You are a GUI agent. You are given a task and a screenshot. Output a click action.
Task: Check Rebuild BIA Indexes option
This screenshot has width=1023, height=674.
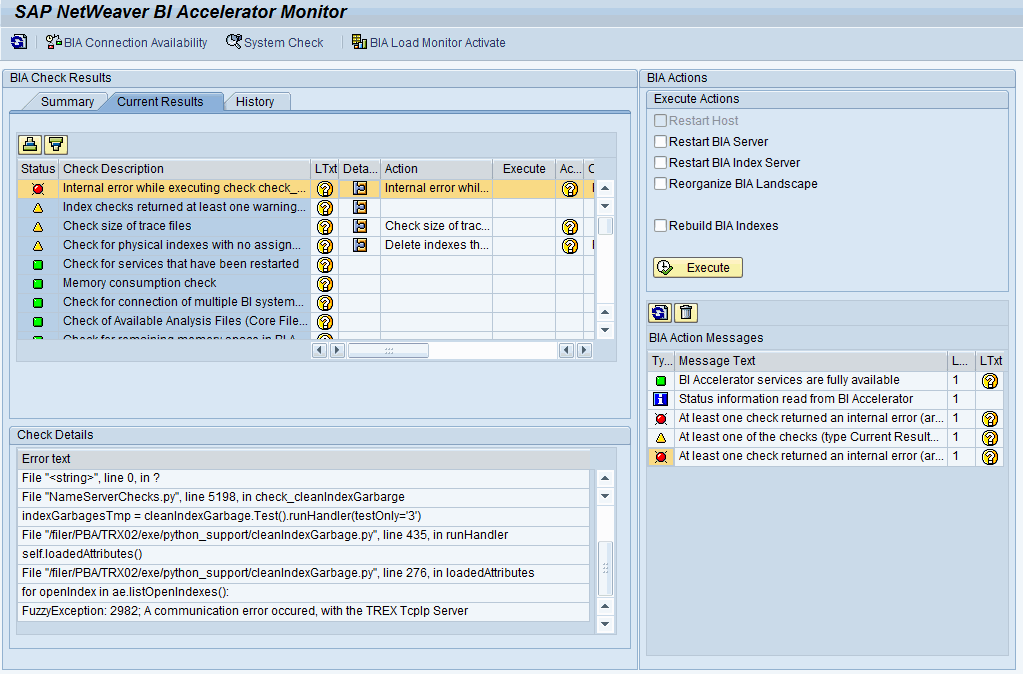(x=660, y=225)
